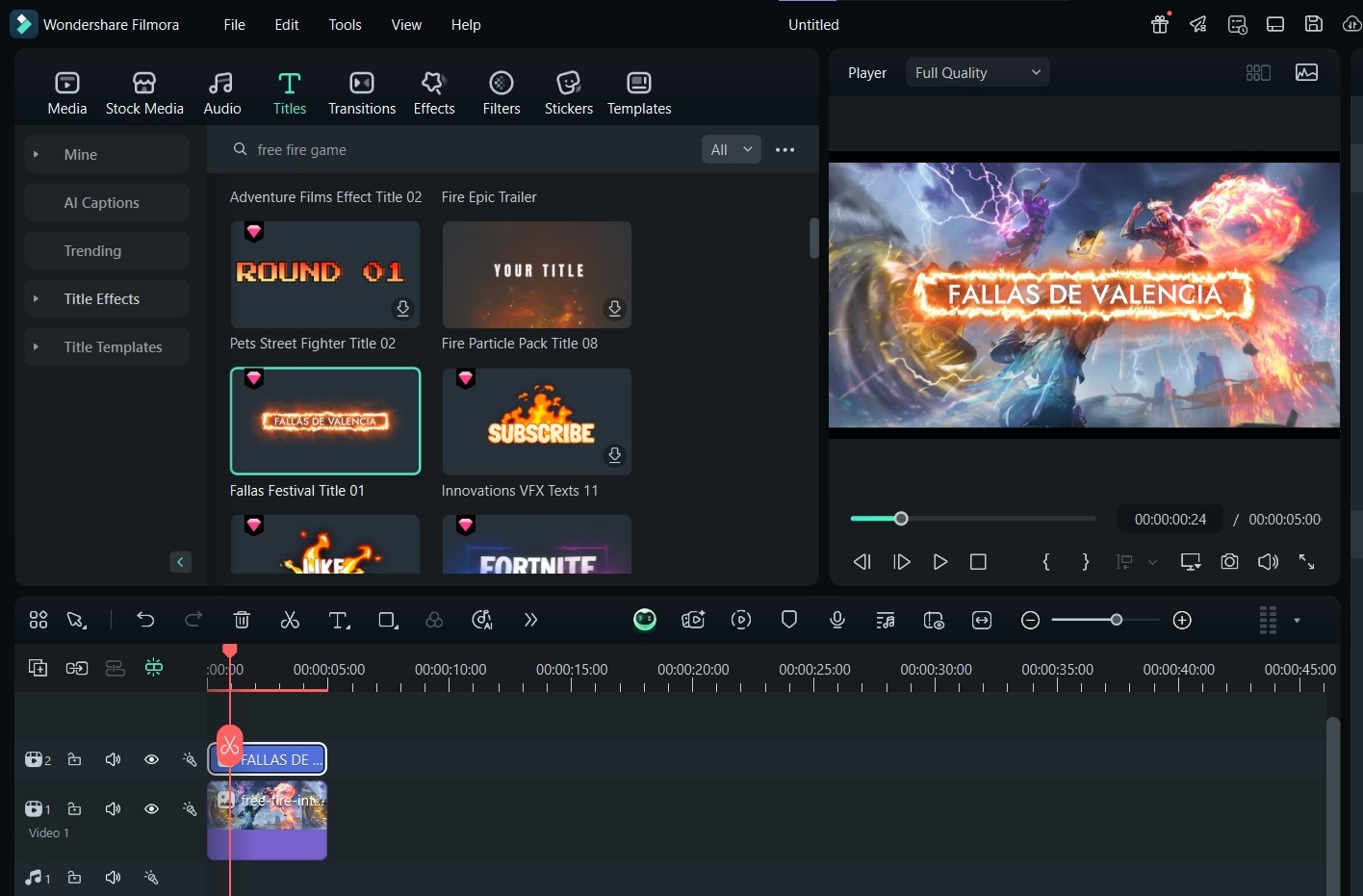This screenshot has height=896, width=1363.
Task: Mark out point with right brace
Action: click(x=1086, y=561)
